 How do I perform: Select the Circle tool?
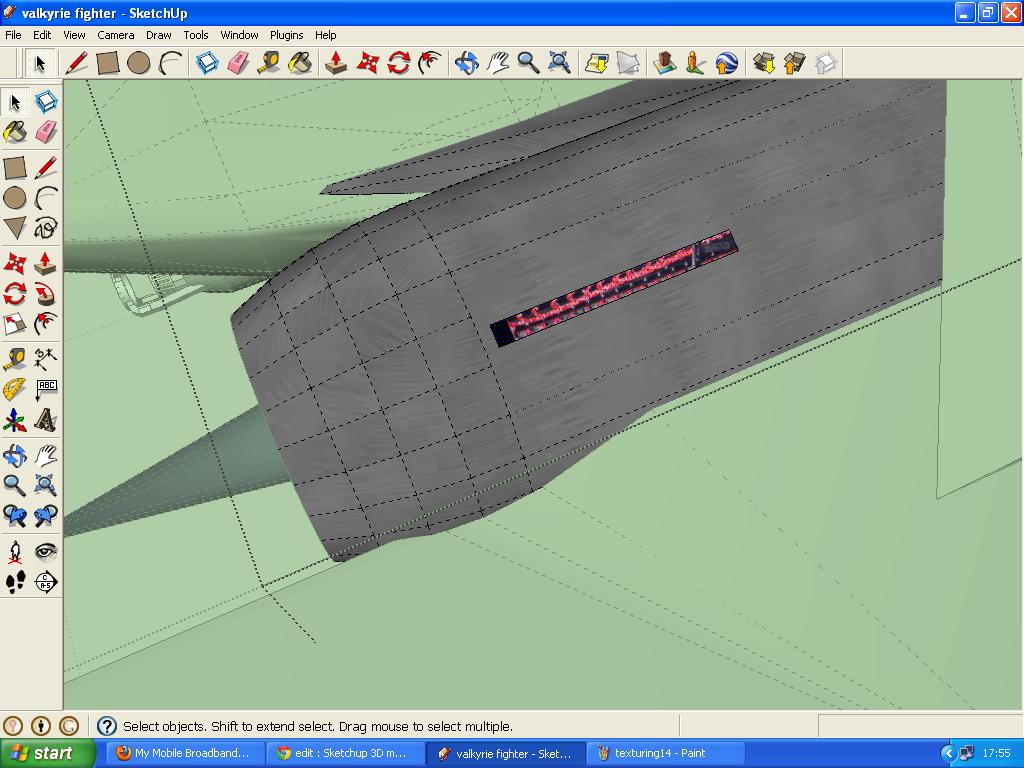coord(14,199)
